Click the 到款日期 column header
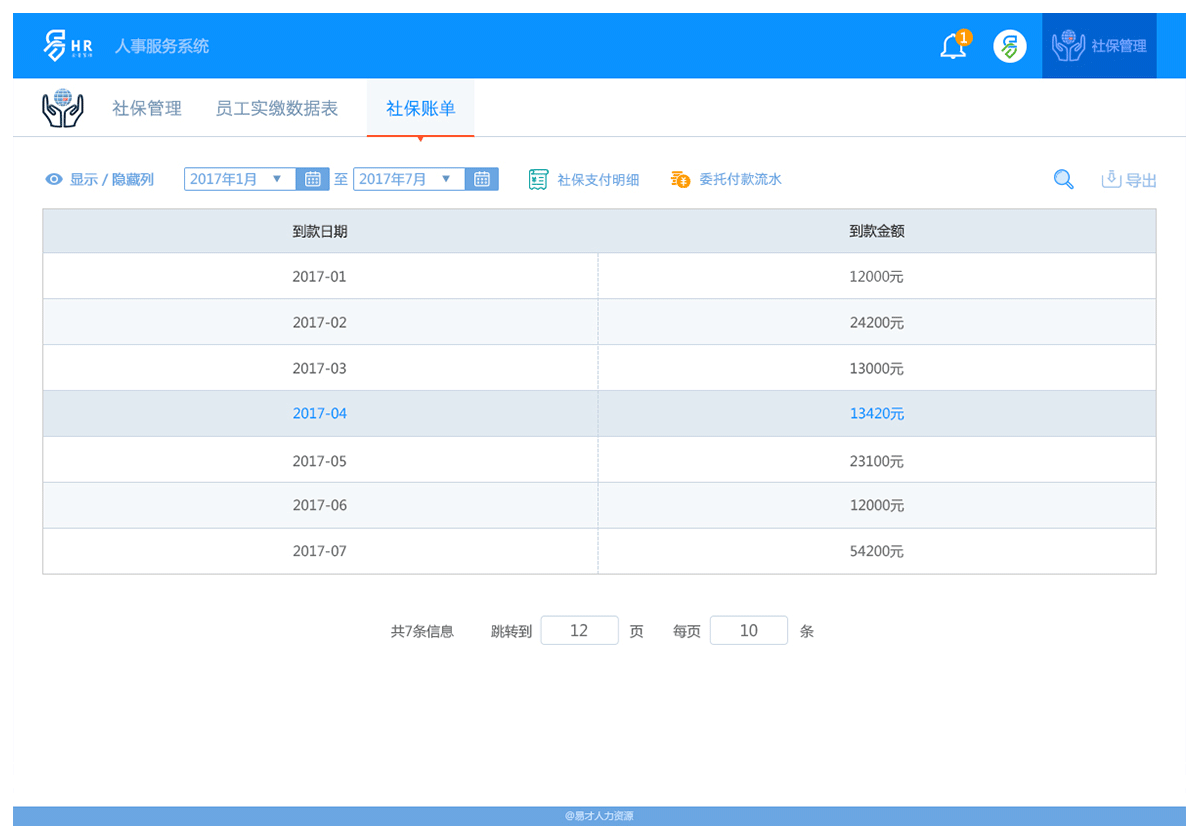Viewport: 1200px width, 840px height. click(320, 231)
